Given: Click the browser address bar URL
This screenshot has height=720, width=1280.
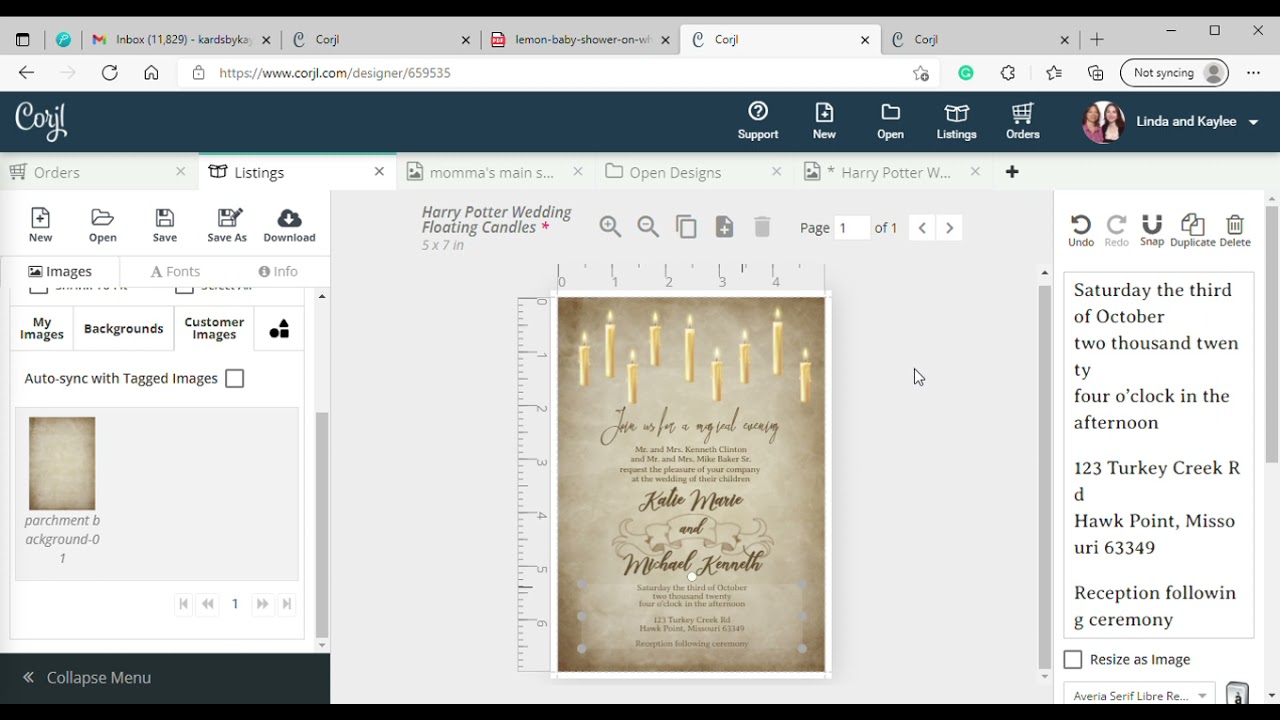Looking at the screenshot, I should pos(335,73).
